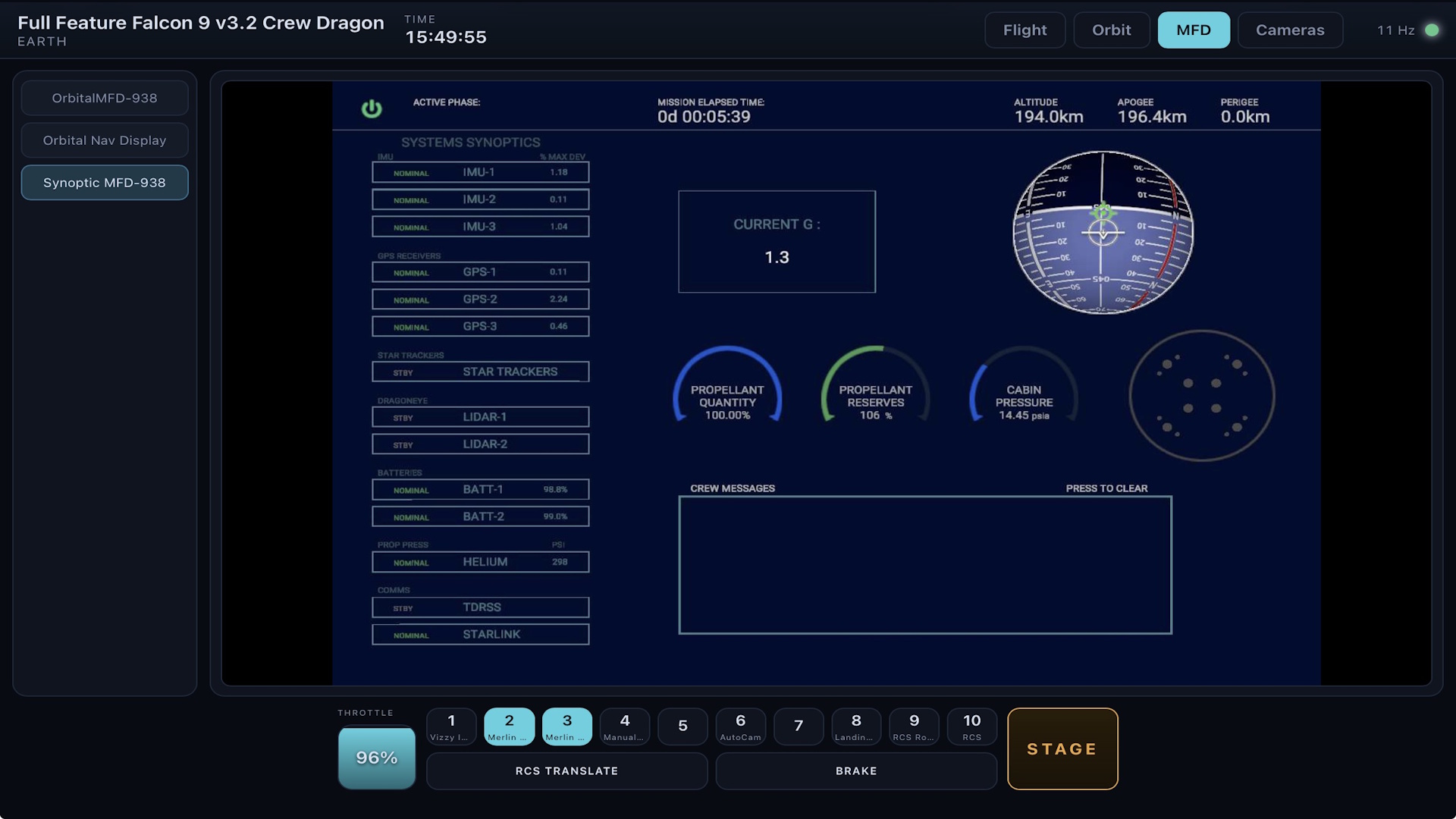1456x819 pixels.
Task: Toggle activation group 2 Merlin
Action: coord(509,726)
